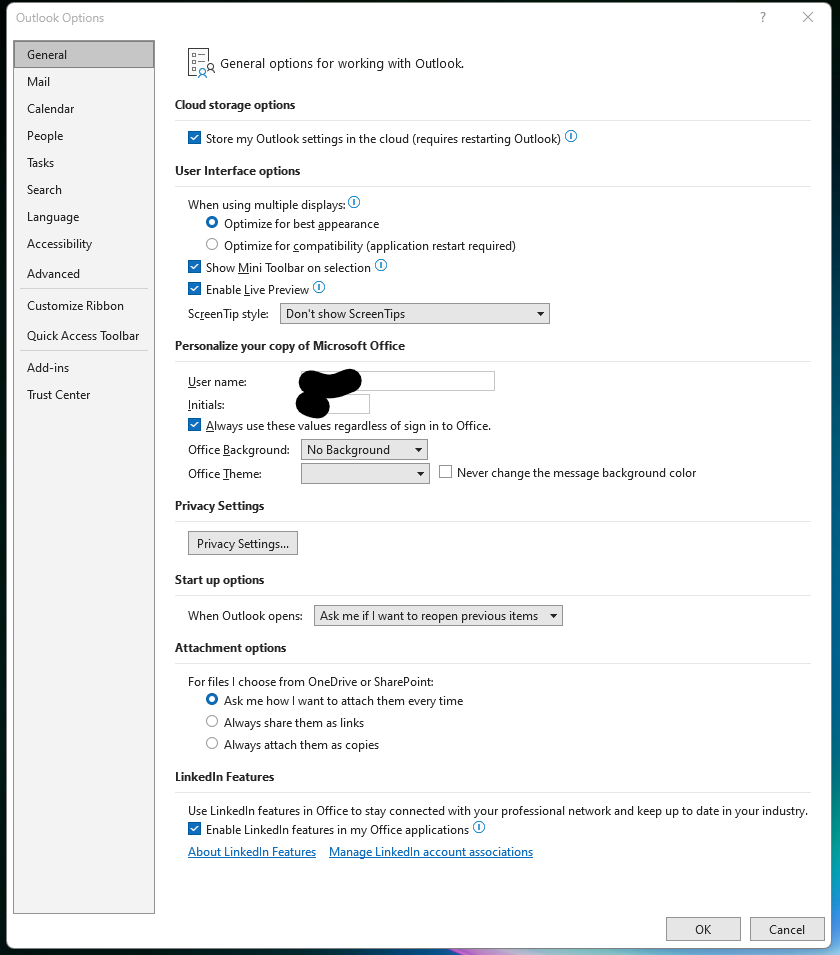Open the Add-ins category
The width and height of the screenshot is (840, 955).
tap(84, 368)
